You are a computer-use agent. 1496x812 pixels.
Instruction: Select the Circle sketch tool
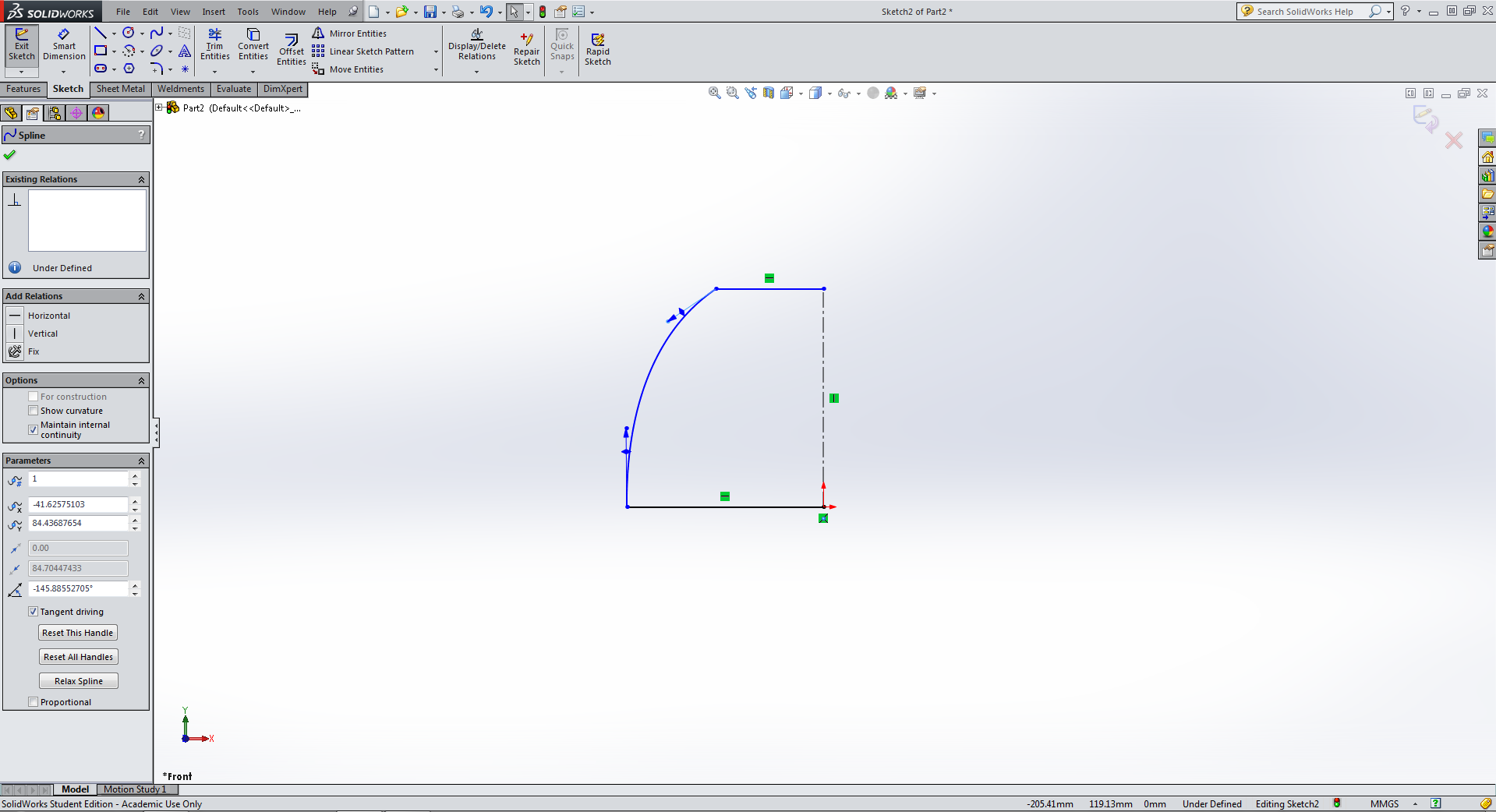129,33
